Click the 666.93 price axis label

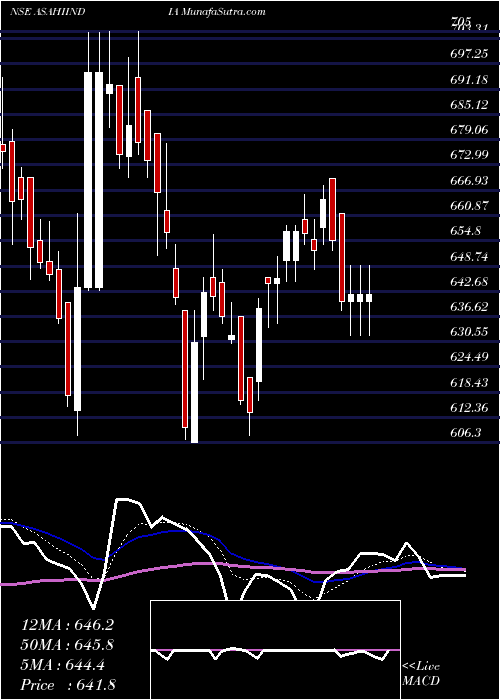pos(467,180)
